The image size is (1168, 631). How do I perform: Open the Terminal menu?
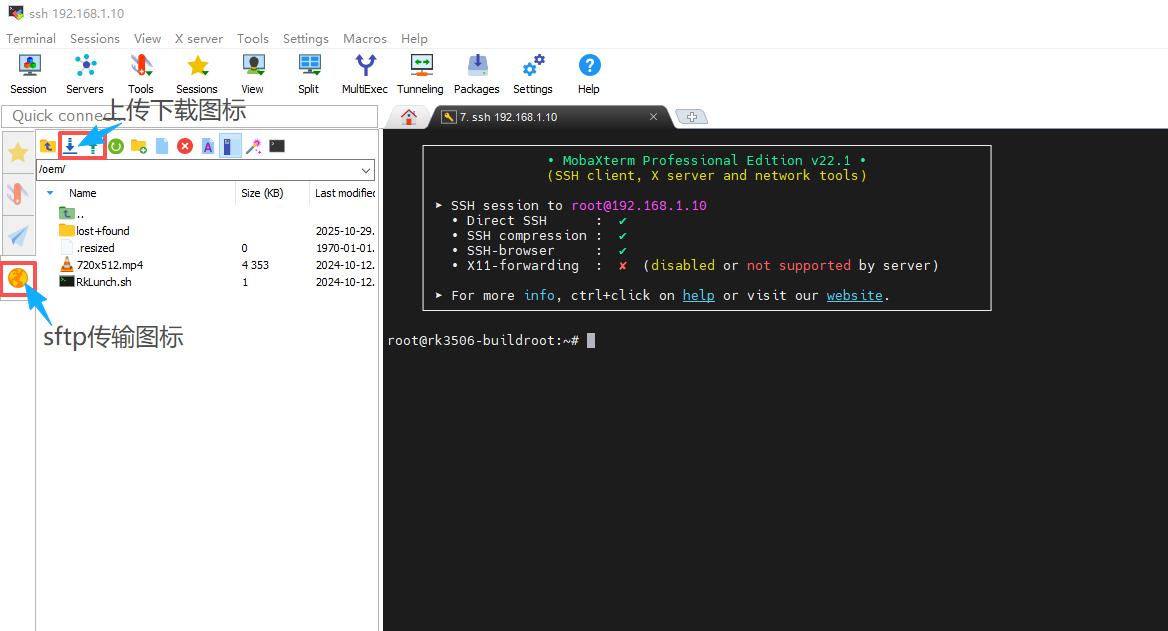[x=31, y=39]
